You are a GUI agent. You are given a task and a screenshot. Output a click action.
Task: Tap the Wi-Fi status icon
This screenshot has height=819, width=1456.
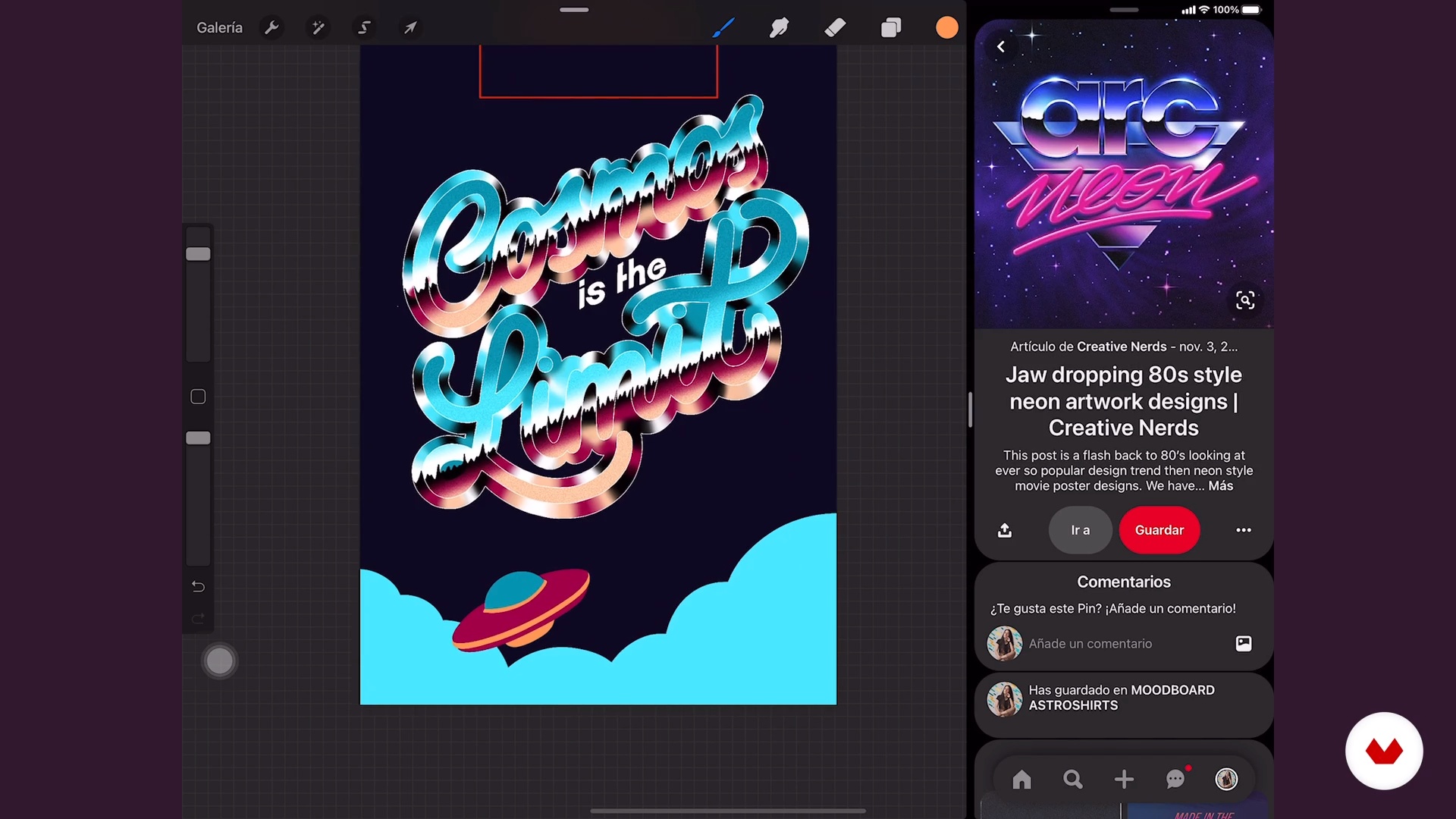[x=1204, y=10]
